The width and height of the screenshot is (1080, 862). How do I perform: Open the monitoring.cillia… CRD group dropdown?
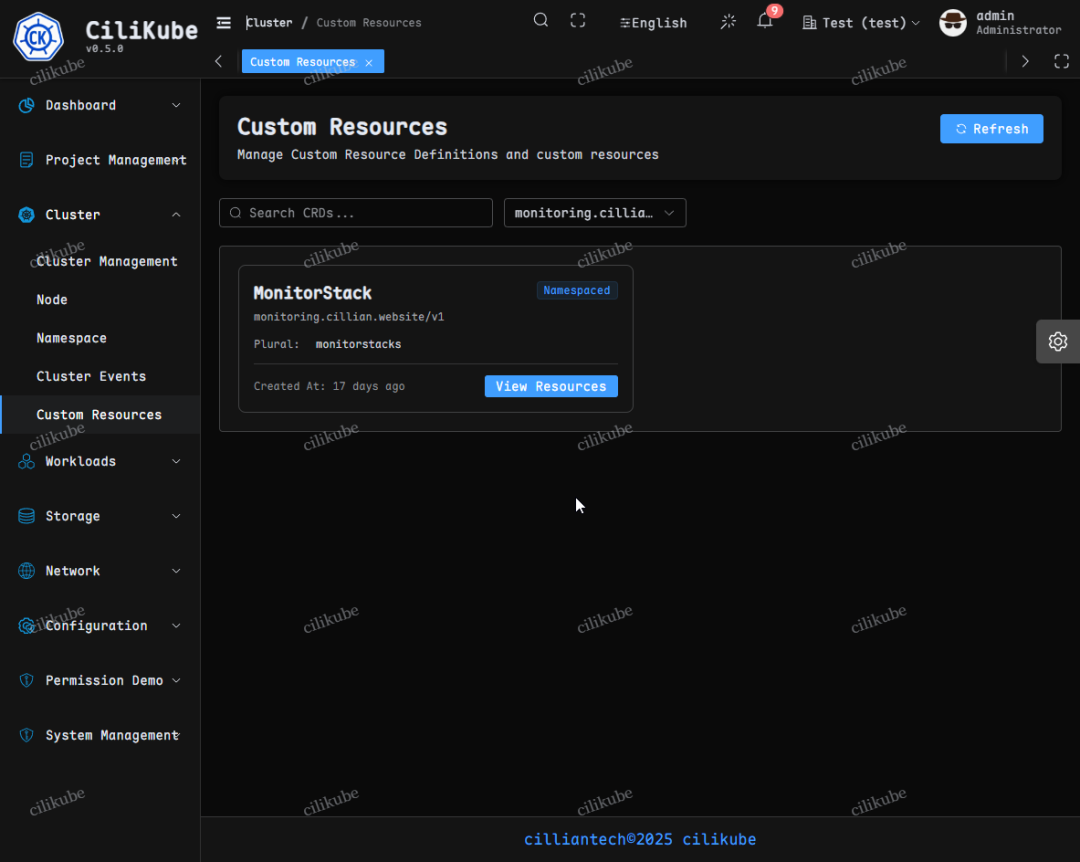[x=594, y=212]
